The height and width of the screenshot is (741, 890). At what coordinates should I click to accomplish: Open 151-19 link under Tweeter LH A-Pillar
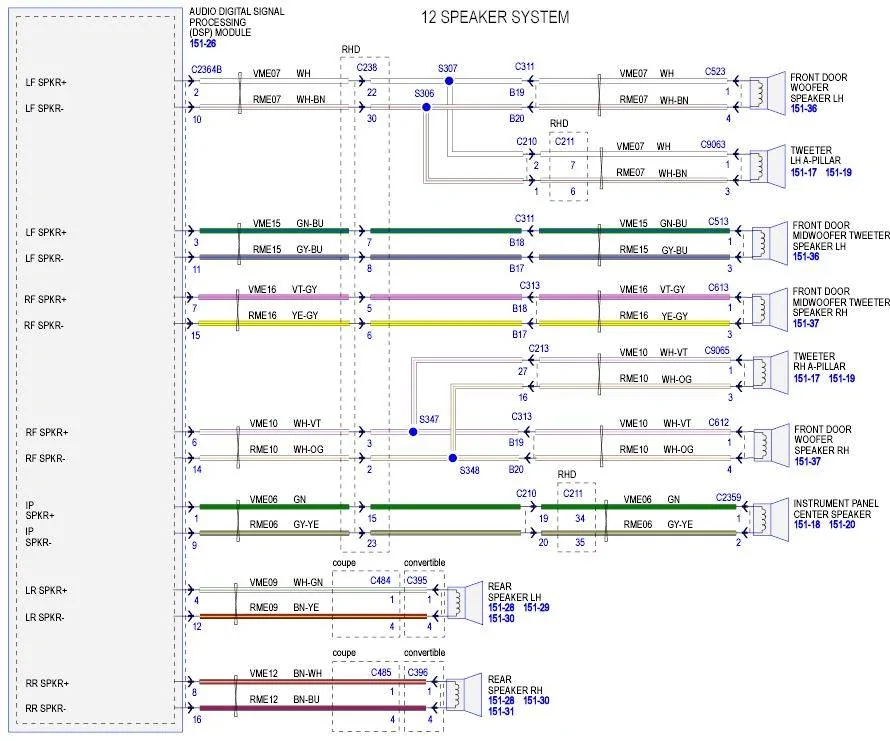point(838,172)
